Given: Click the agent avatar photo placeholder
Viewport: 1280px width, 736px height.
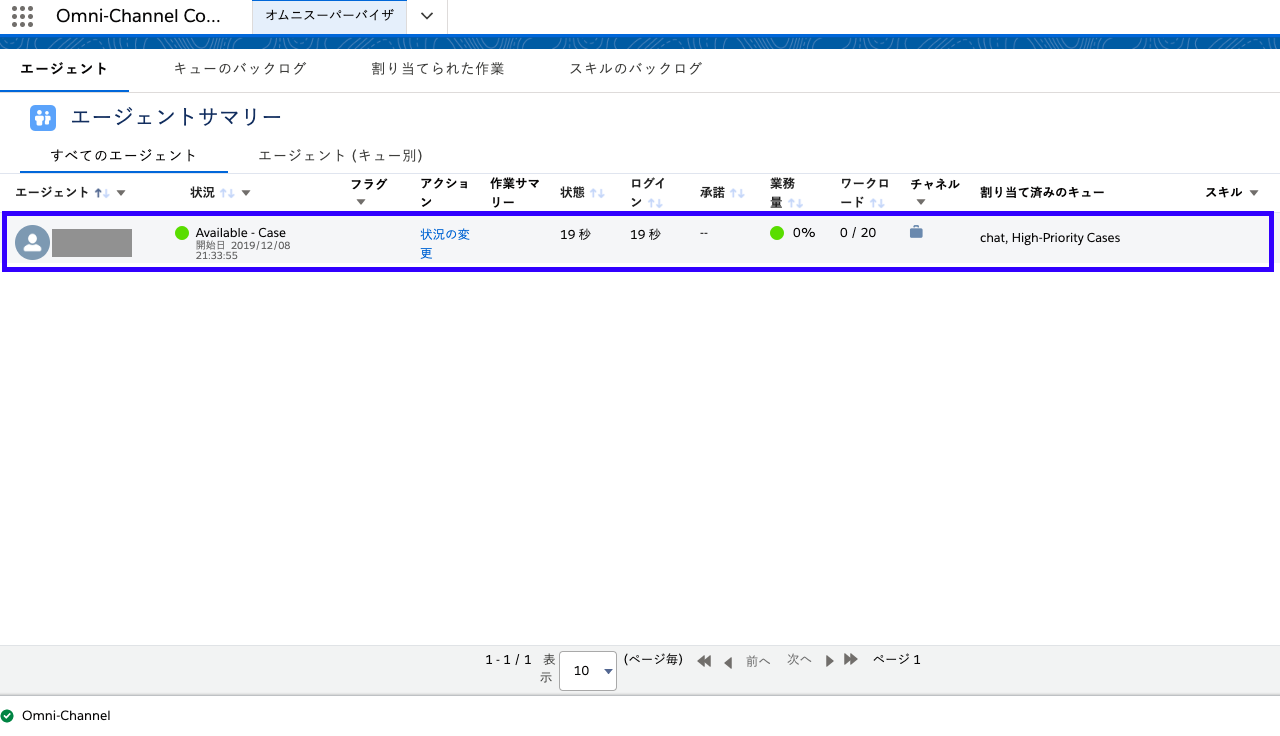Looking at the screenshot, I should 31,242.
